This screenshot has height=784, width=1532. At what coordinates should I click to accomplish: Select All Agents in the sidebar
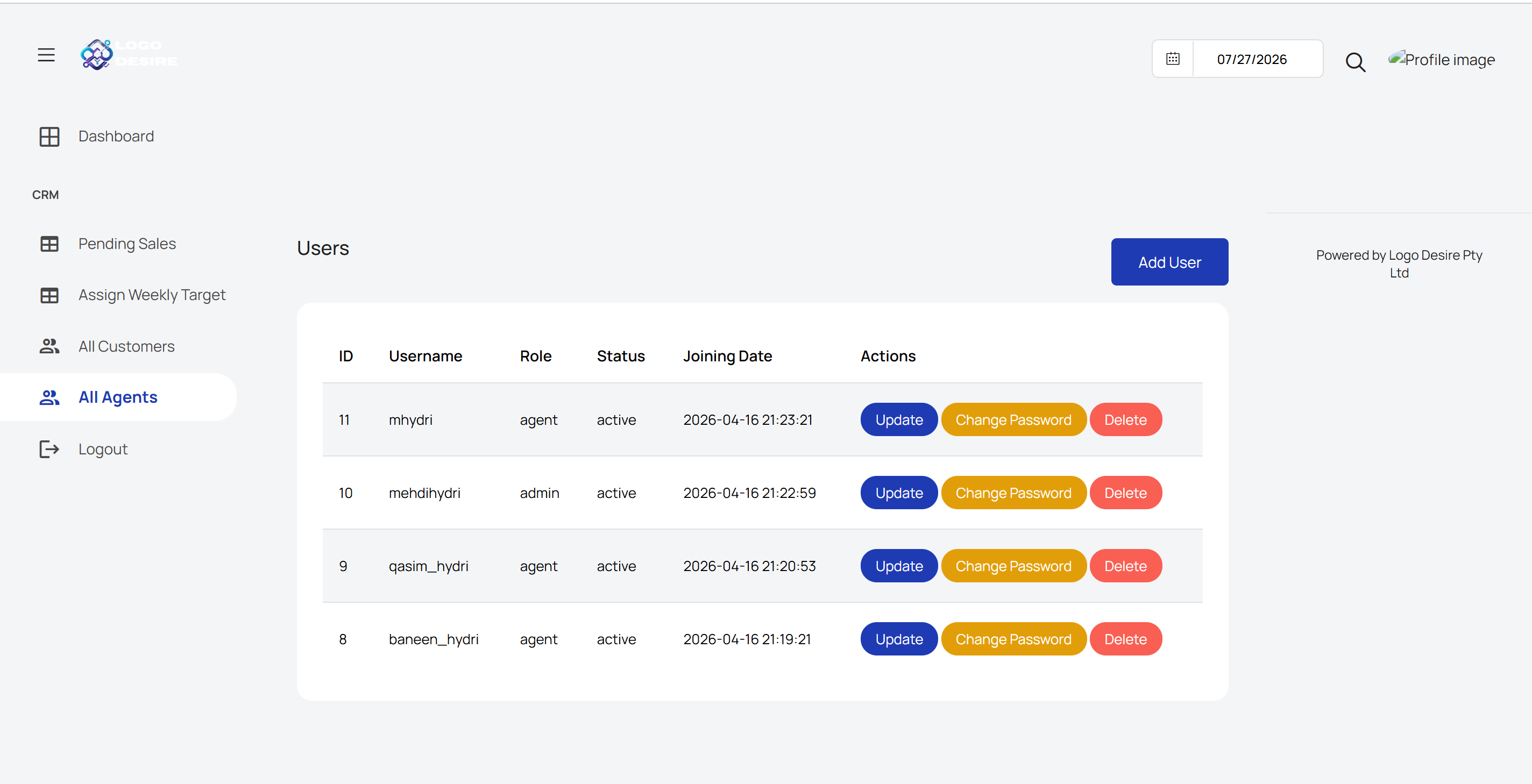pos(118,398)
